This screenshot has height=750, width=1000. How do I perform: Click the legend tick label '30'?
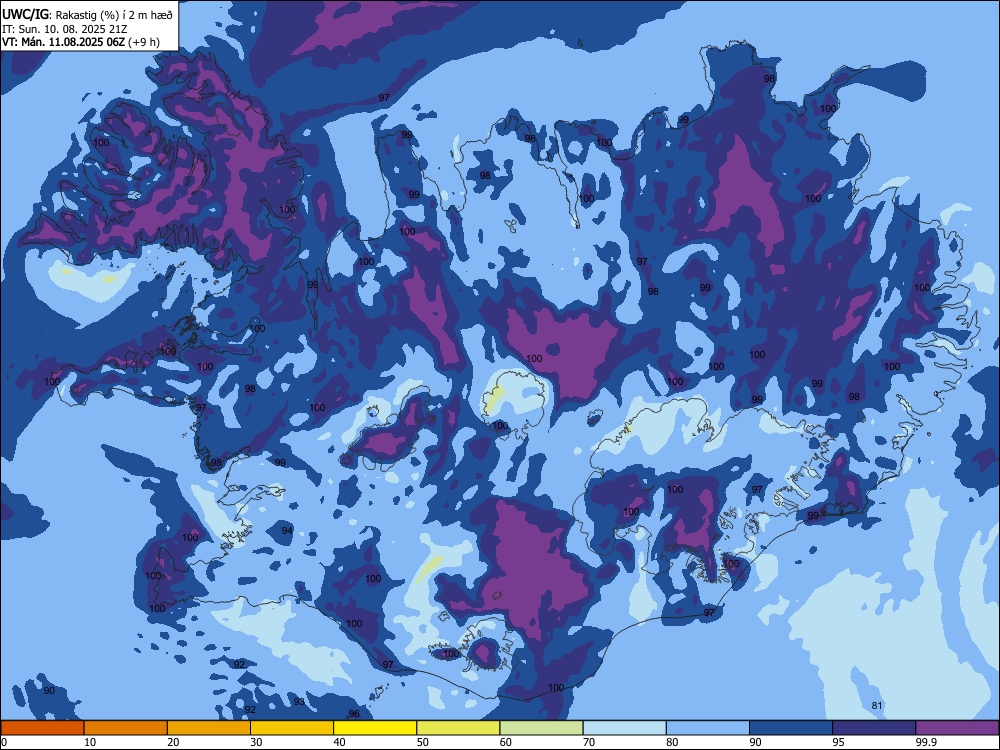coord(256,742)
